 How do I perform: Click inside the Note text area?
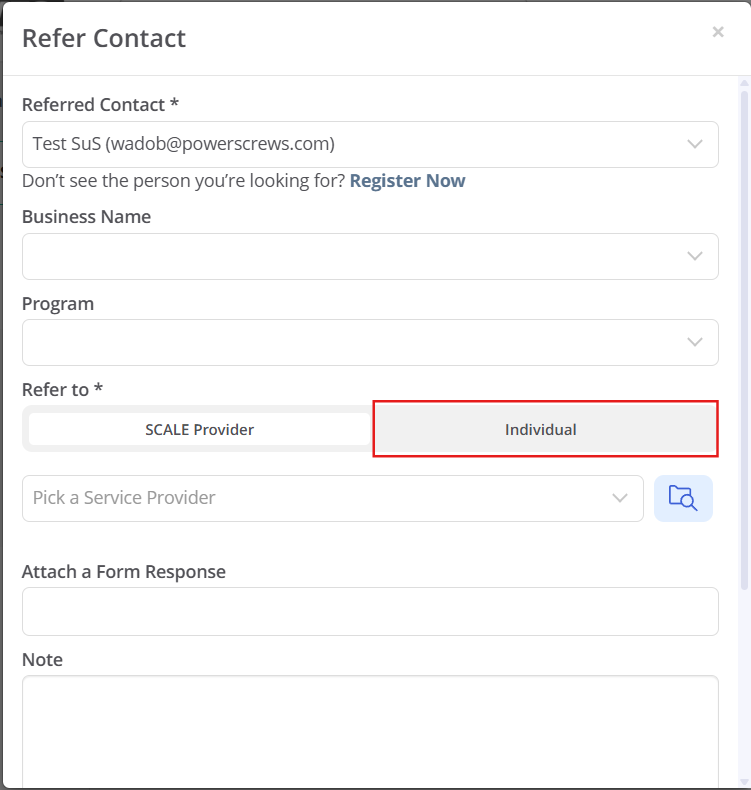pos(370,730)
